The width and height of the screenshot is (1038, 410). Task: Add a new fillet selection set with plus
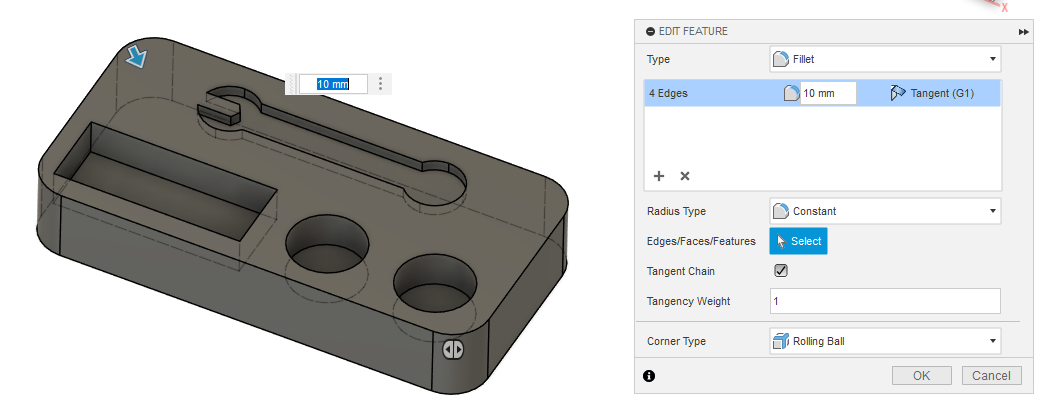click(659, 176)
